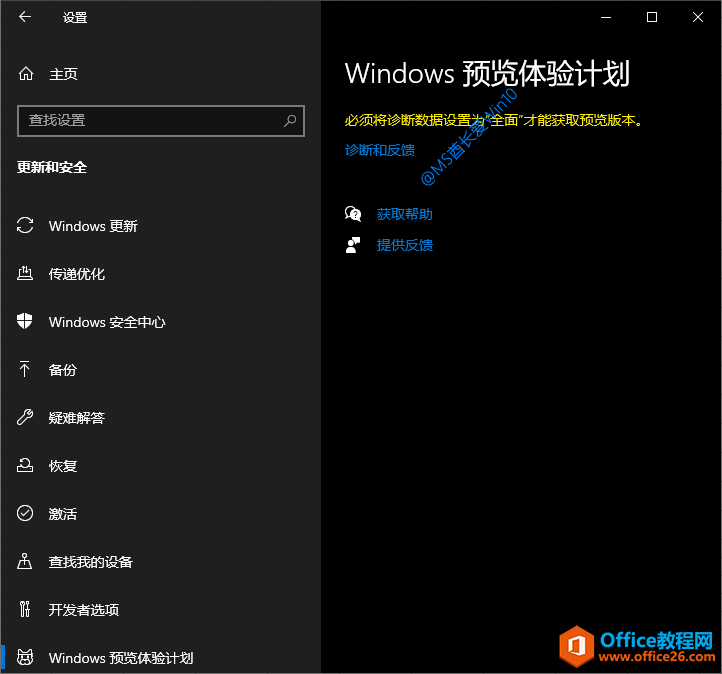This screenshot has width=722, height=674.
Task: Click the Windows 安全中心 shield icon
Action: 25,321
